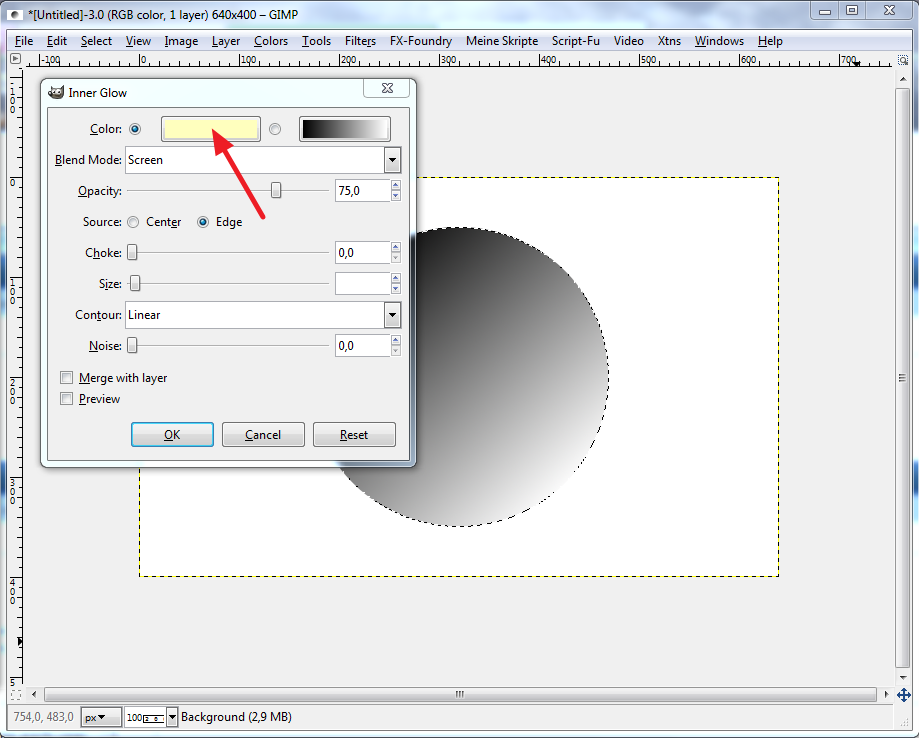
Task: Click the GIMP icon in main window title bar
Action: pyautogui.click(x=16, y=15)
